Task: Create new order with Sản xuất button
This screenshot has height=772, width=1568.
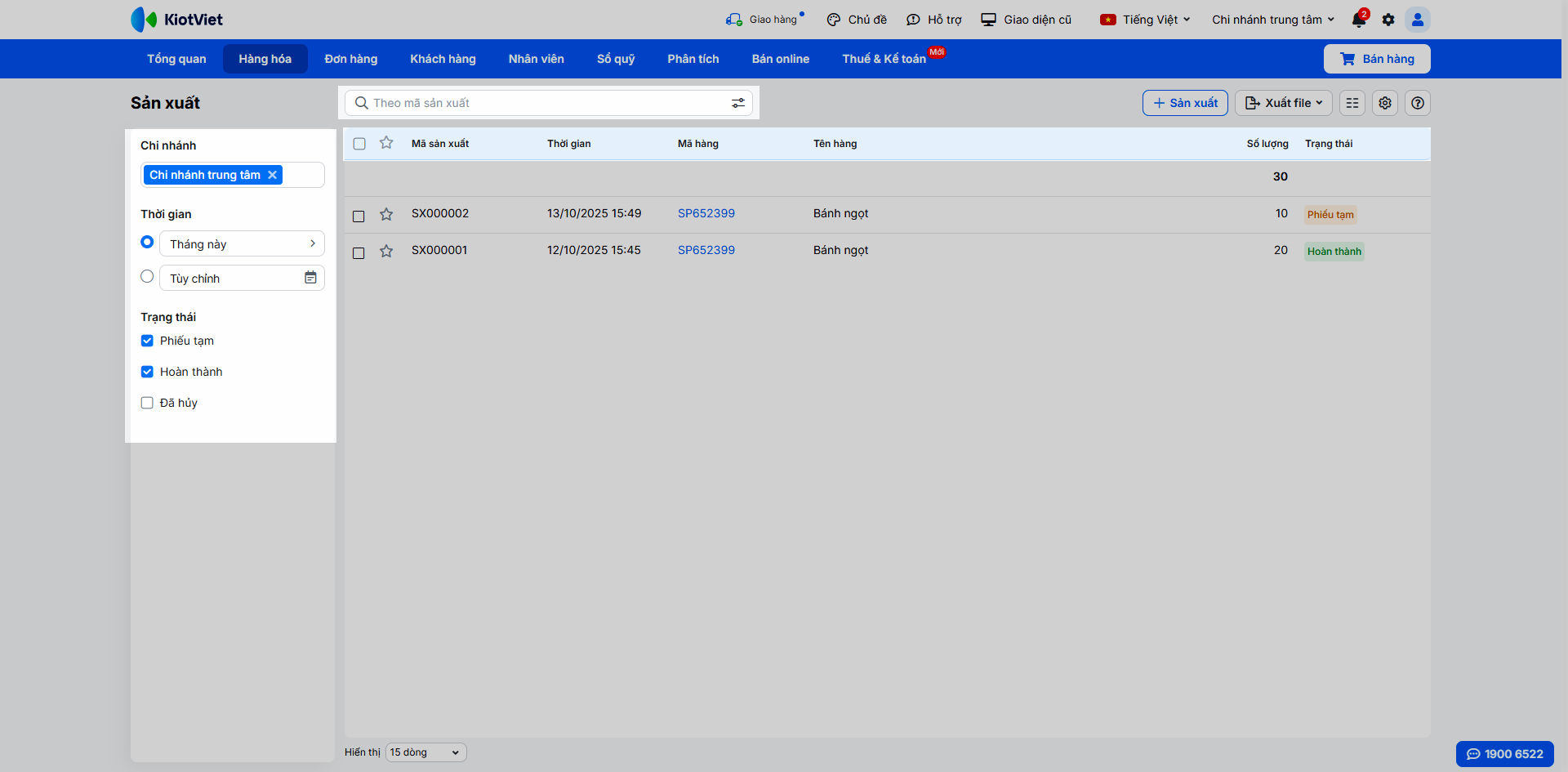Action: point(1185,103)
